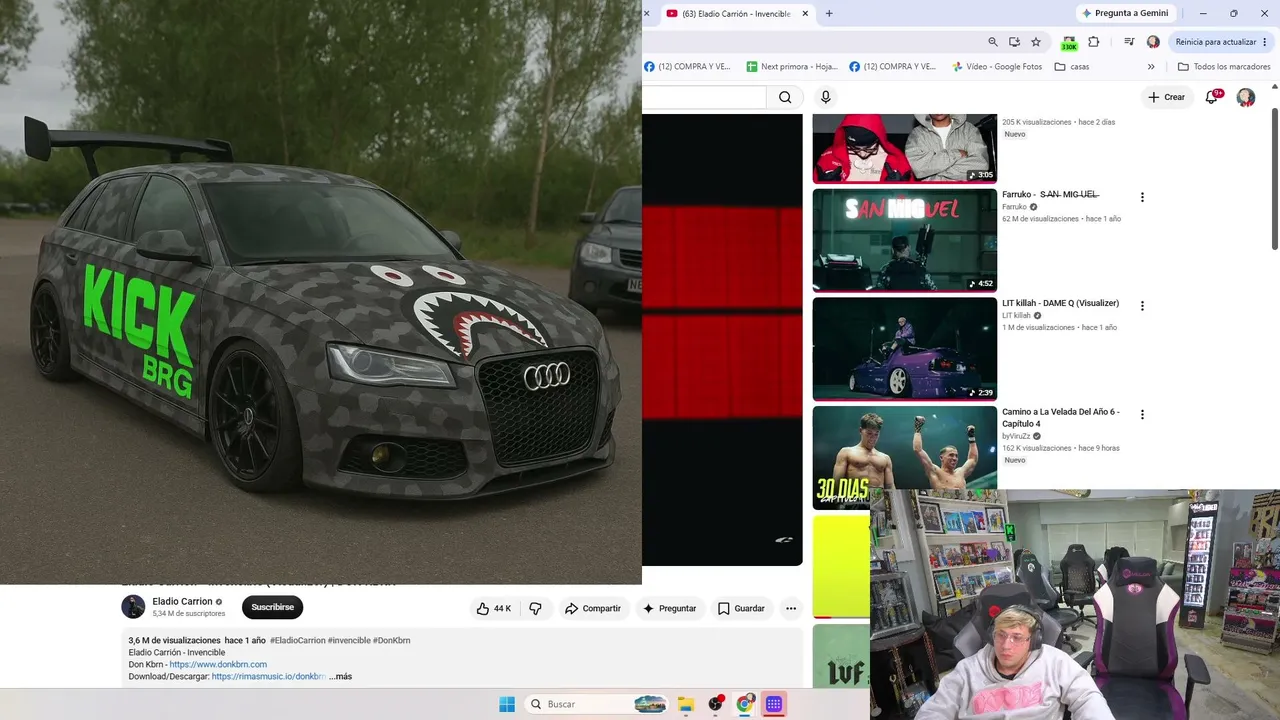This screenshot has height=720, width=1280.
Task: Dislike the video with thumbs down
Action: 535,608
